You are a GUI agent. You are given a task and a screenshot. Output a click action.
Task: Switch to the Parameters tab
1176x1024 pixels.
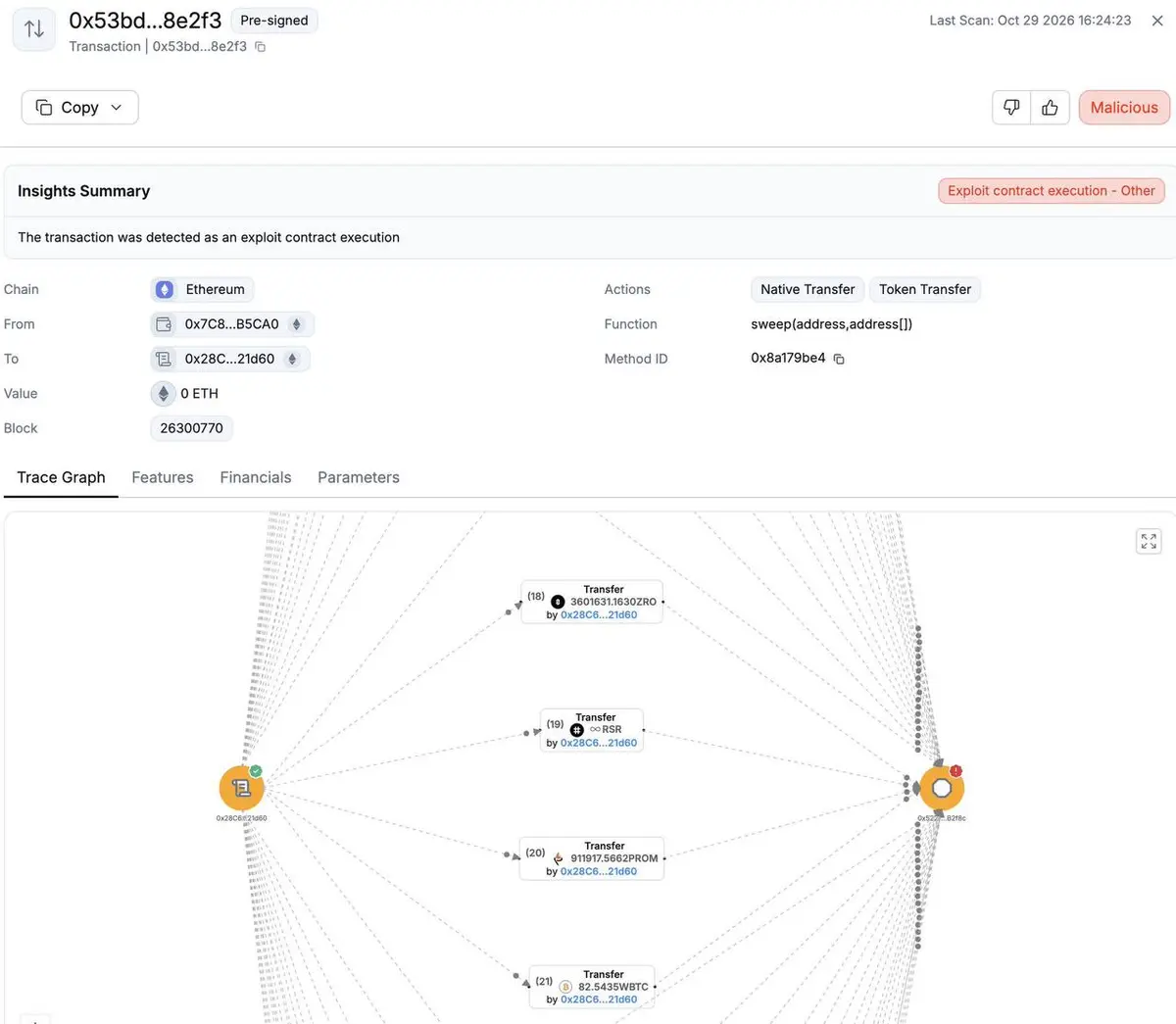tap(359, 477)
